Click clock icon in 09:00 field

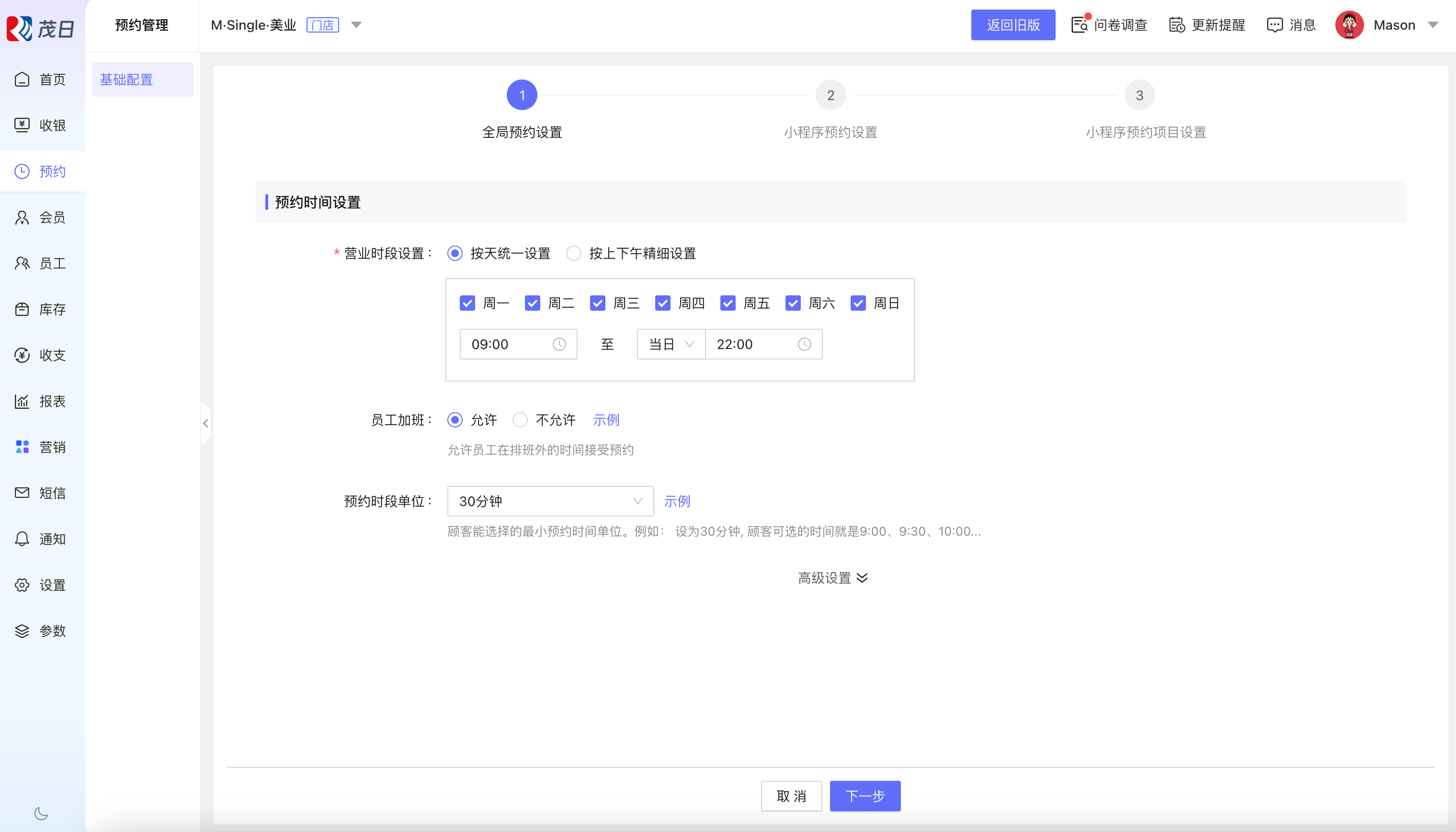click(559, 344)
